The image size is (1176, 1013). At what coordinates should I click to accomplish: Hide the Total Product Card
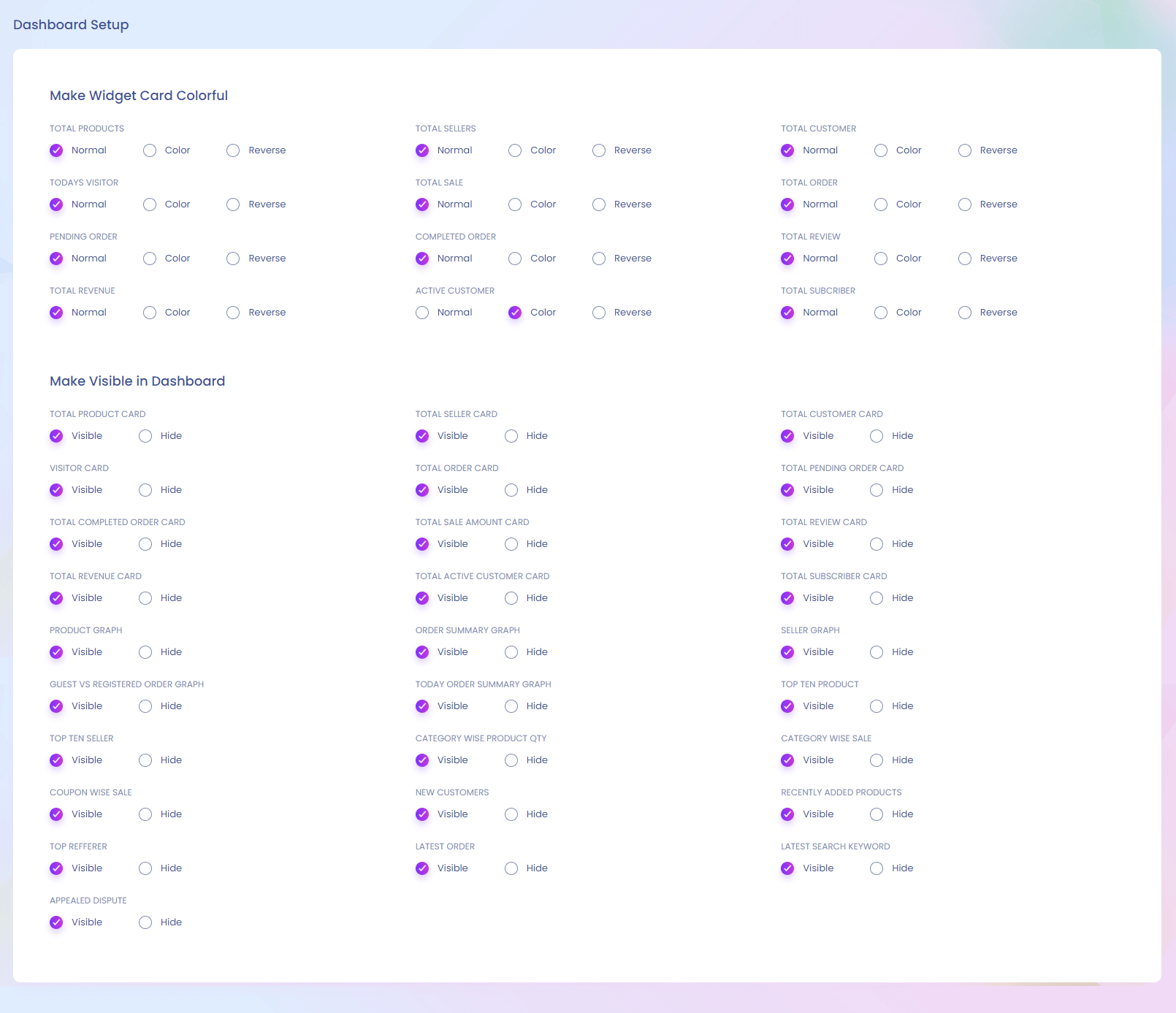[x=145, y=436]
